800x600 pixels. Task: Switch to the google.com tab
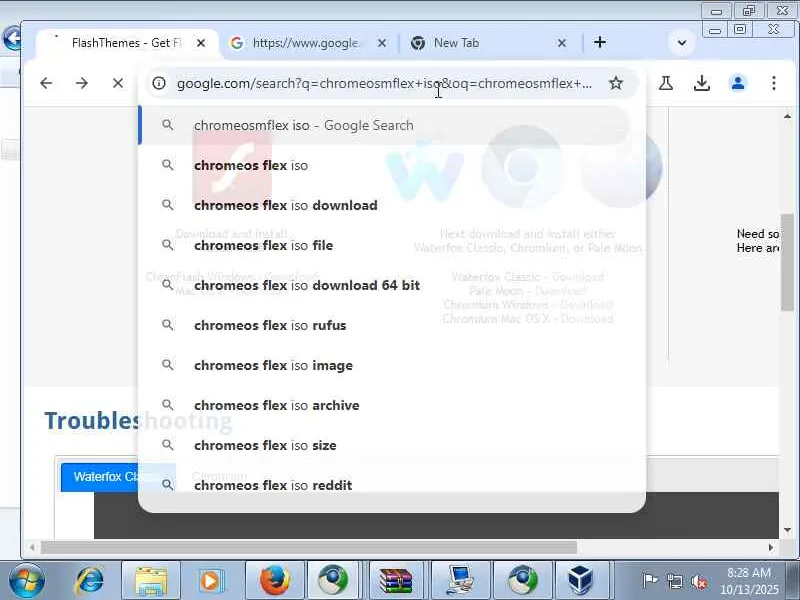click(x=308, y=43)
